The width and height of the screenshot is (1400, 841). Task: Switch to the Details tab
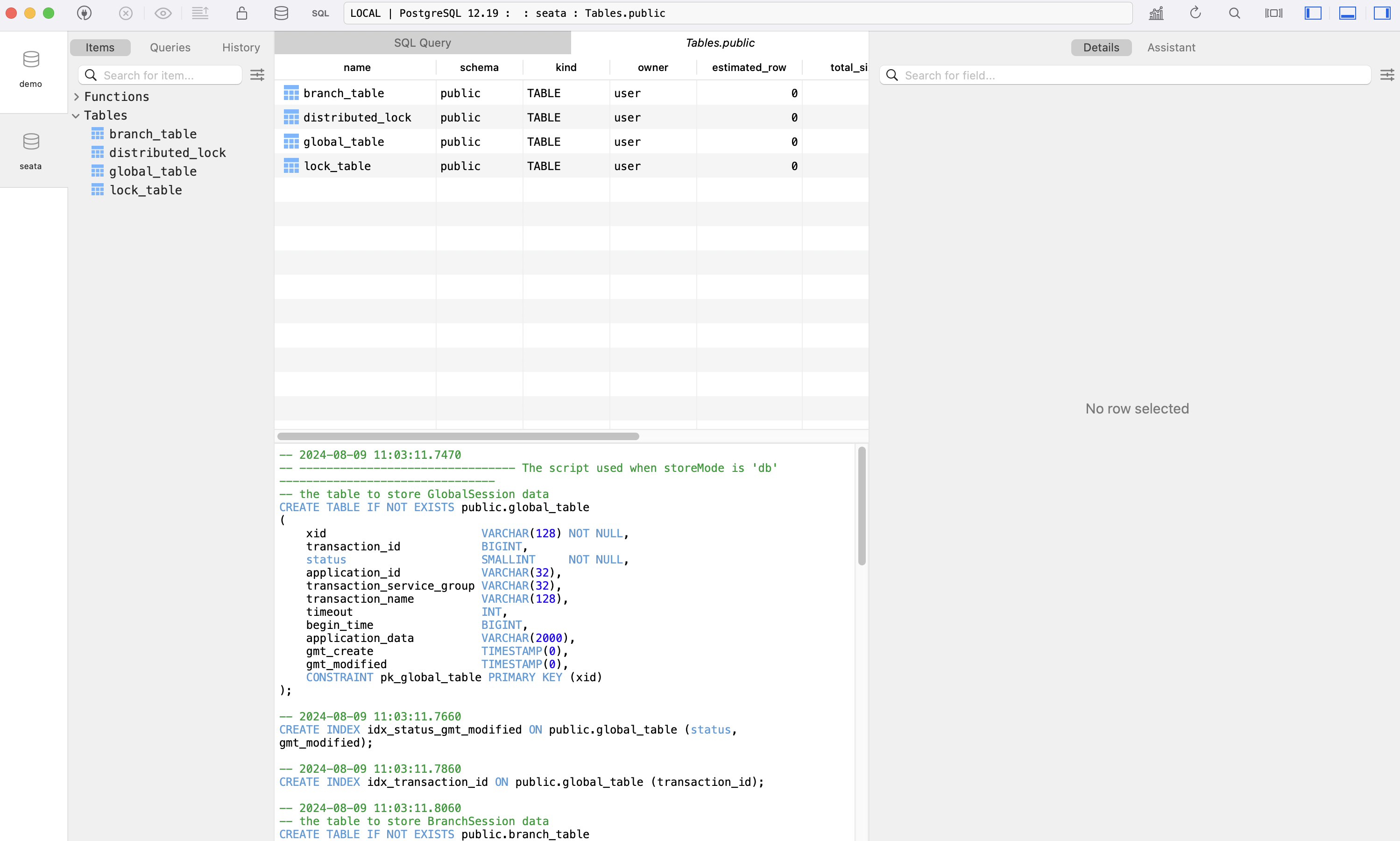(1101, 48)
